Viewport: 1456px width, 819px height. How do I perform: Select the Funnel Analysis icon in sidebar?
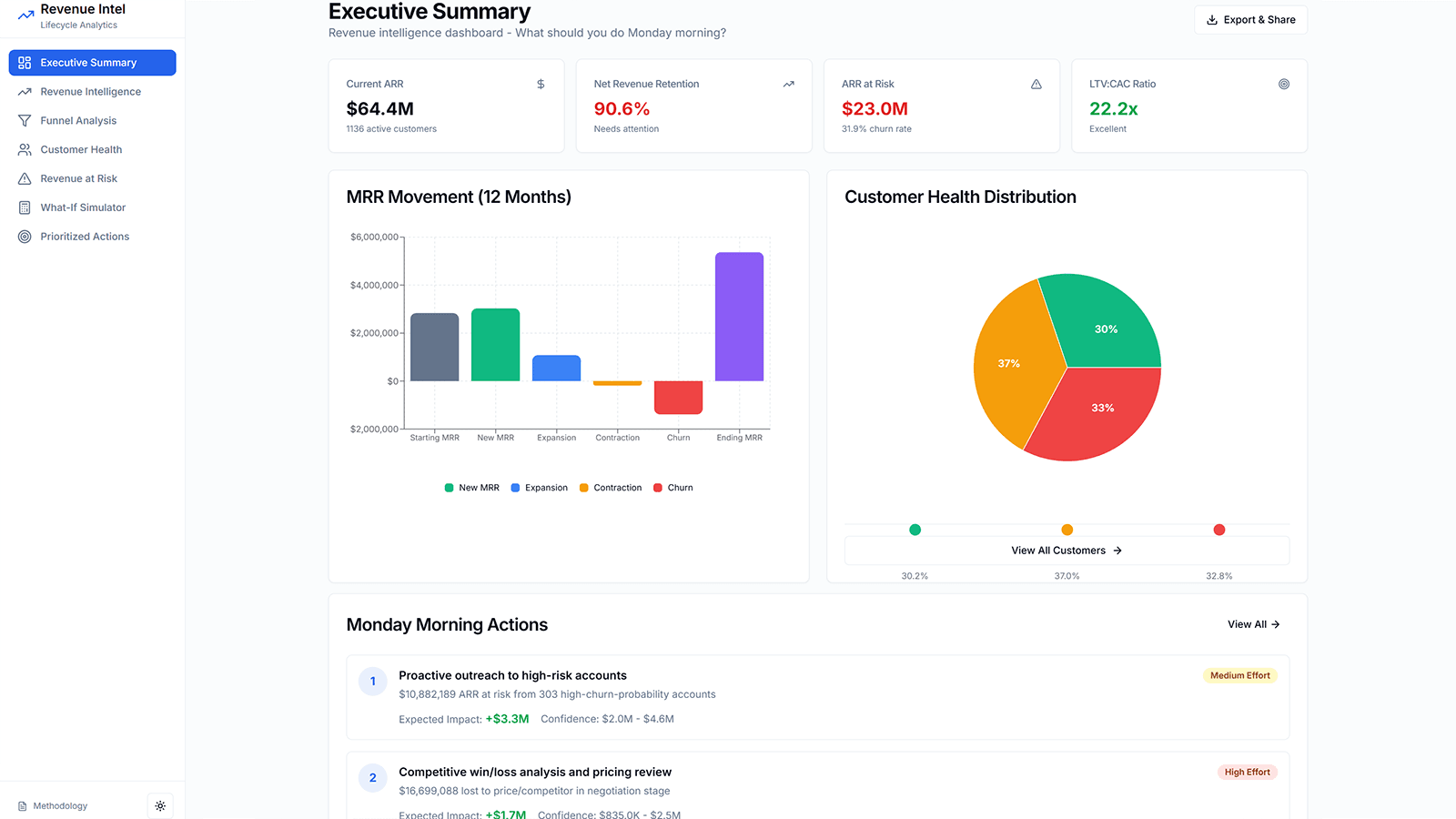tap(25, 120)
